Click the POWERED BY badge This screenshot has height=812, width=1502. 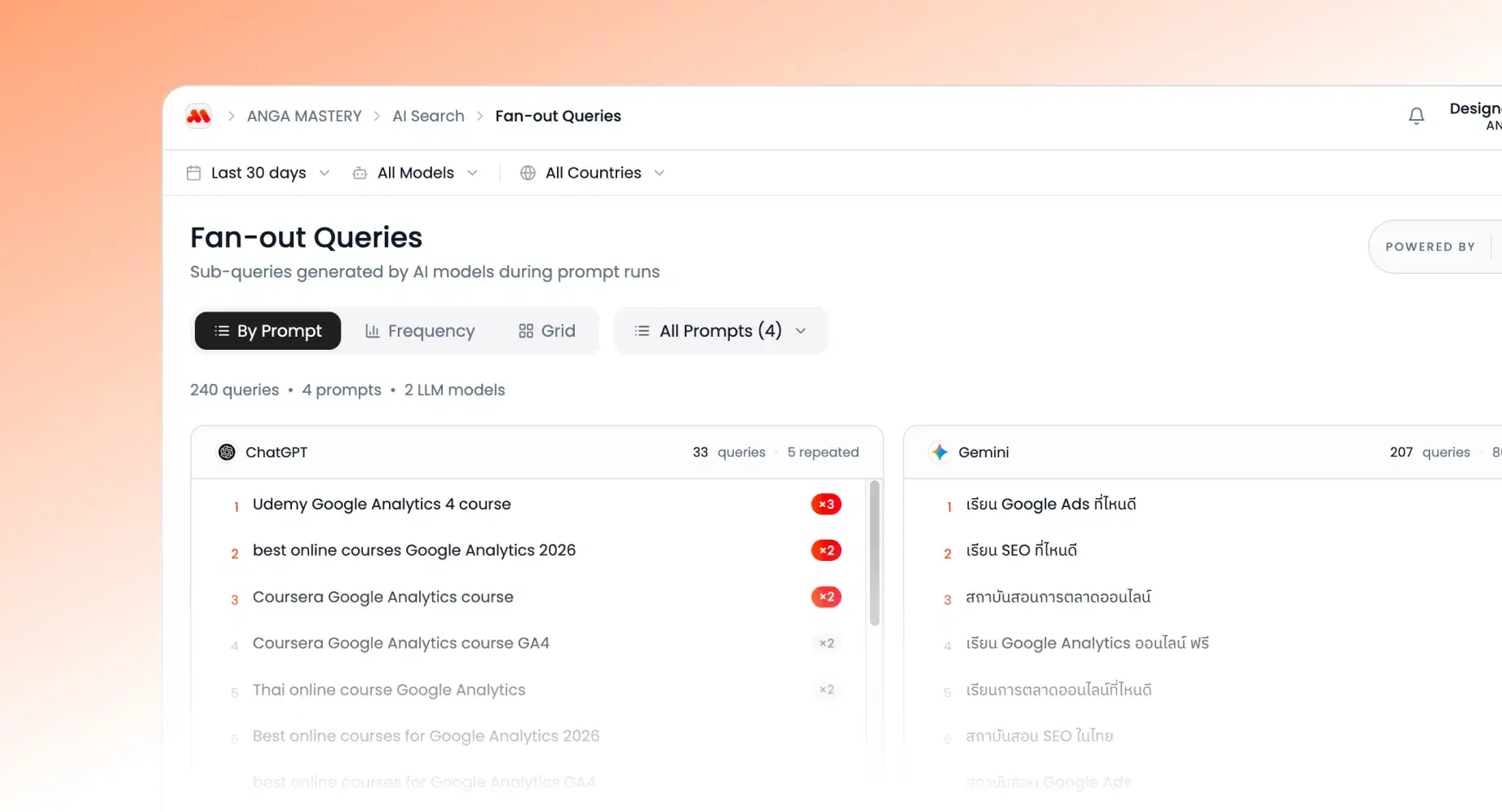(1435, 247)
